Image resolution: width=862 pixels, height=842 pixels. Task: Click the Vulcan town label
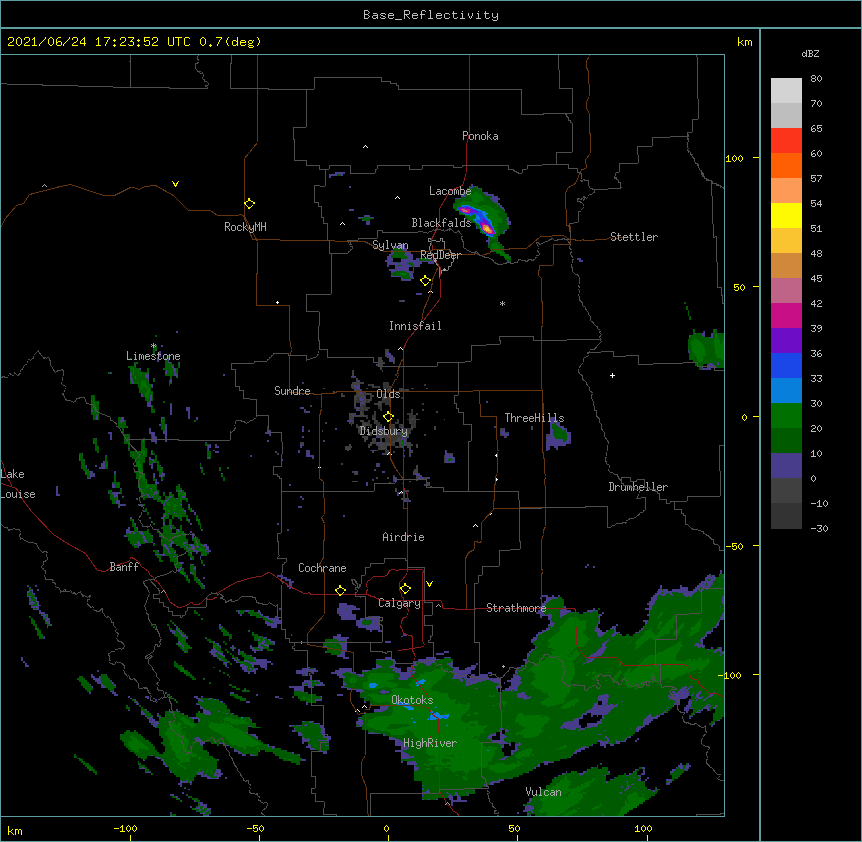(x=543, y=792)
